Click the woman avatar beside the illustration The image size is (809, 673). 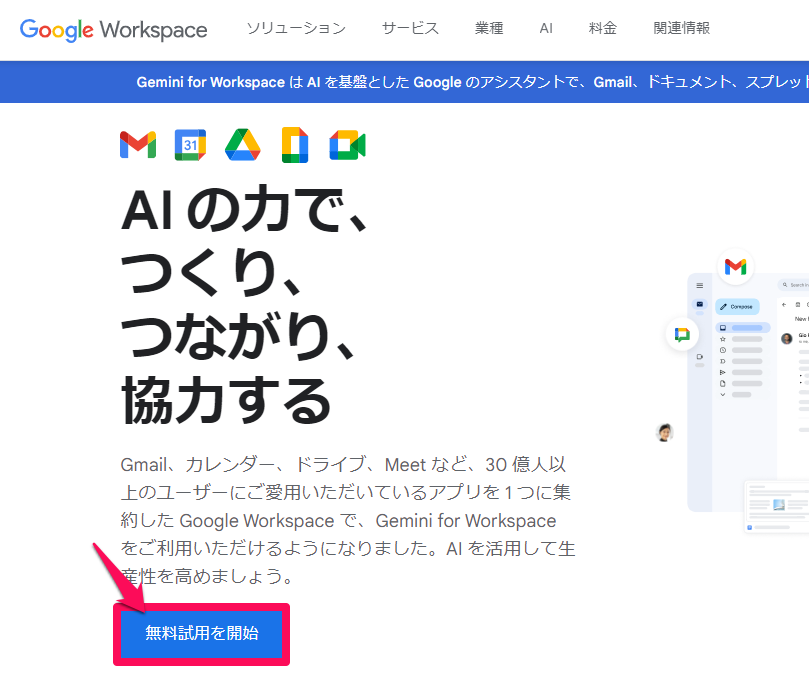pyautogui.click(x=665, y=432)
